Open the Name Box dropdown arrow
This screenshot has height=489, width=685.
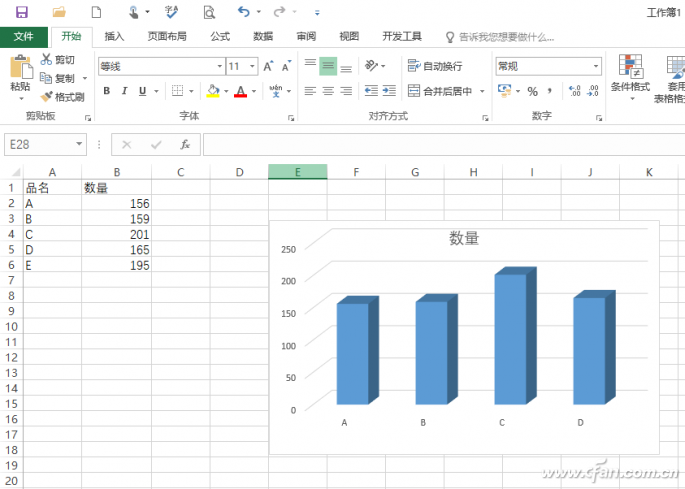(x=79, y=144)
